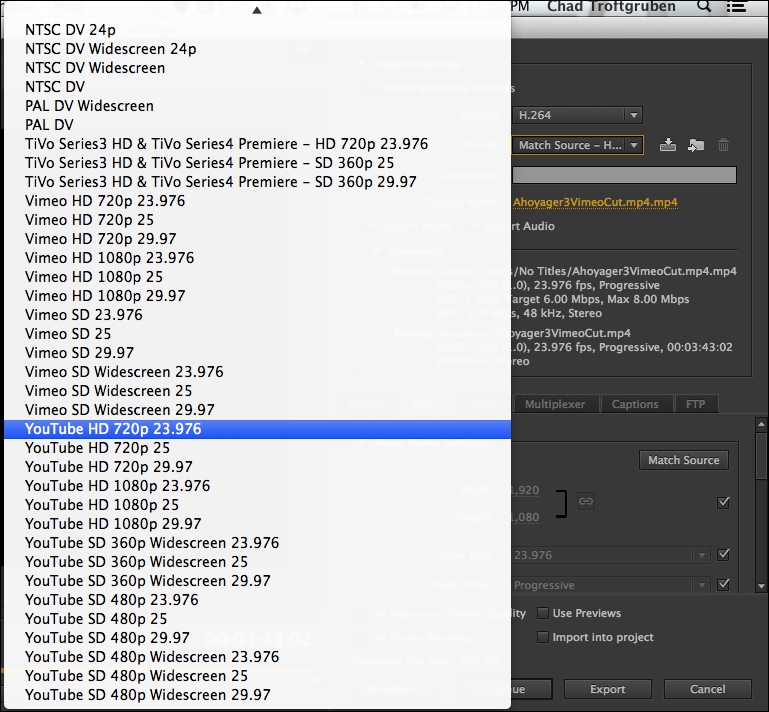
Task: Select YouTube SD 480p Widescreen 29.97 preset
Action: 257,695
